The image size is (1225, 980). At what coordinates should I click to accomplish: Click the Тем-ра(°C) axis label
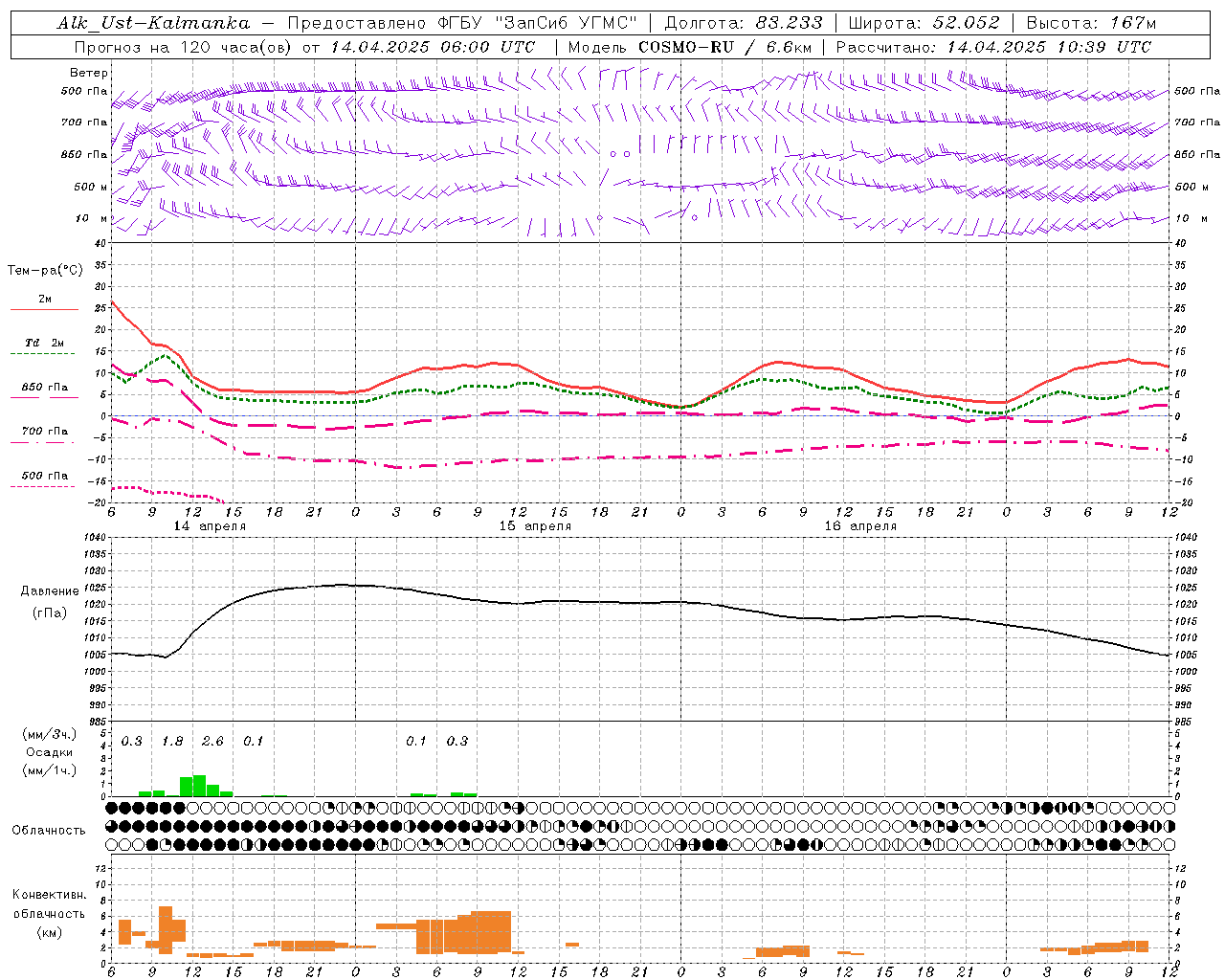coord(45,271)
